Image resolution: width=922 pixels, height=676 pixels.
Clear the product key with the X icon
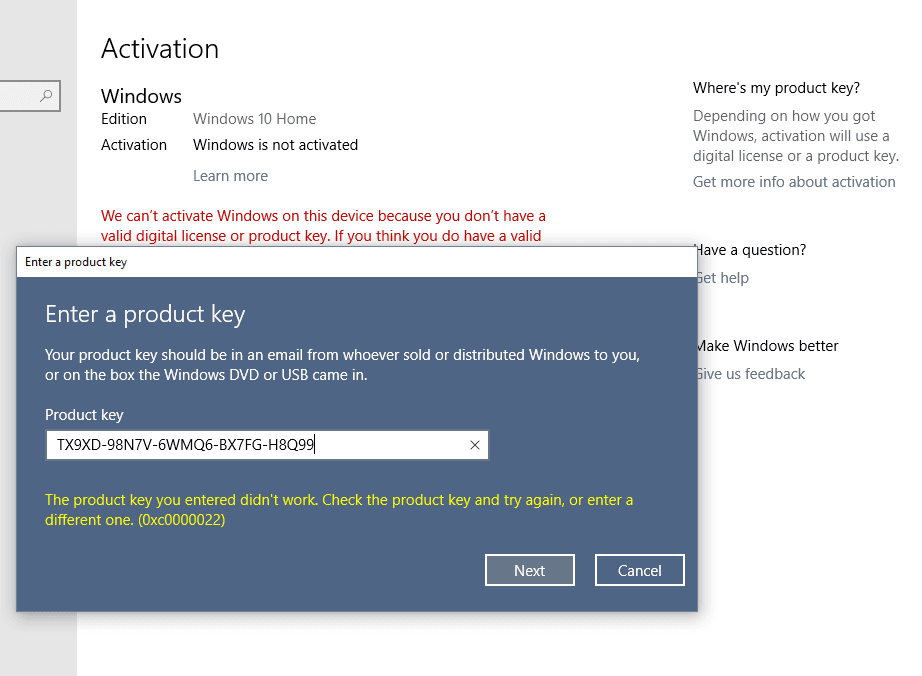tap(475, 445)
